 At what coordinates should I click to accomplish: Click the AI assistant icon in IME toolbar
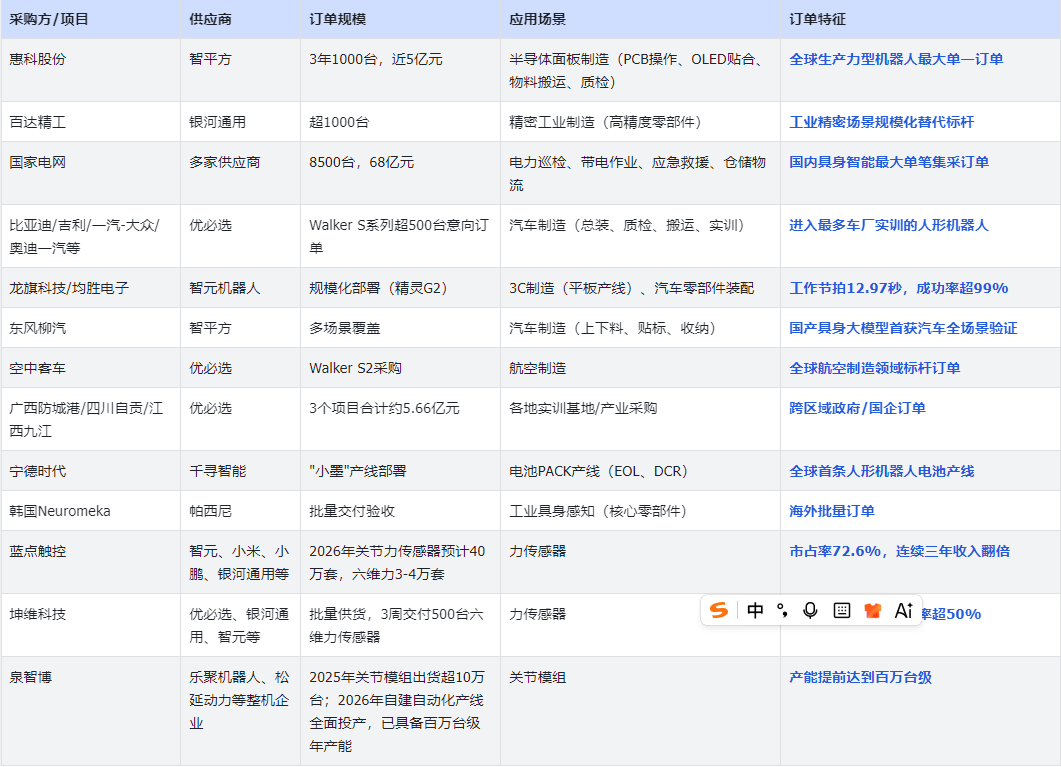904,610
